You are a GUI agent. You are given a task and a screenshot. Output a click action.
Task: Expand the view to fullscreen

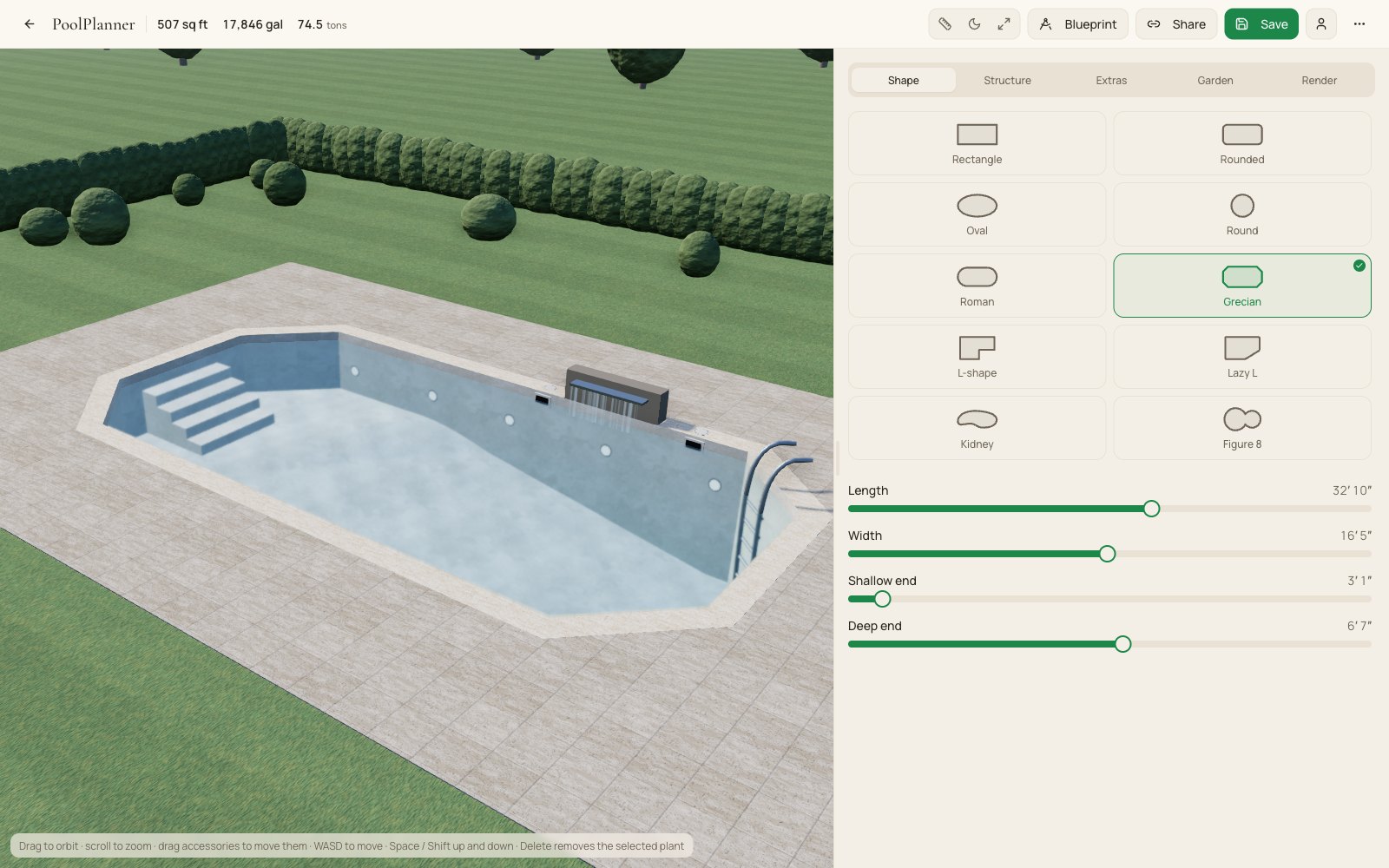pyautogui.click(x=1004, y=24)
